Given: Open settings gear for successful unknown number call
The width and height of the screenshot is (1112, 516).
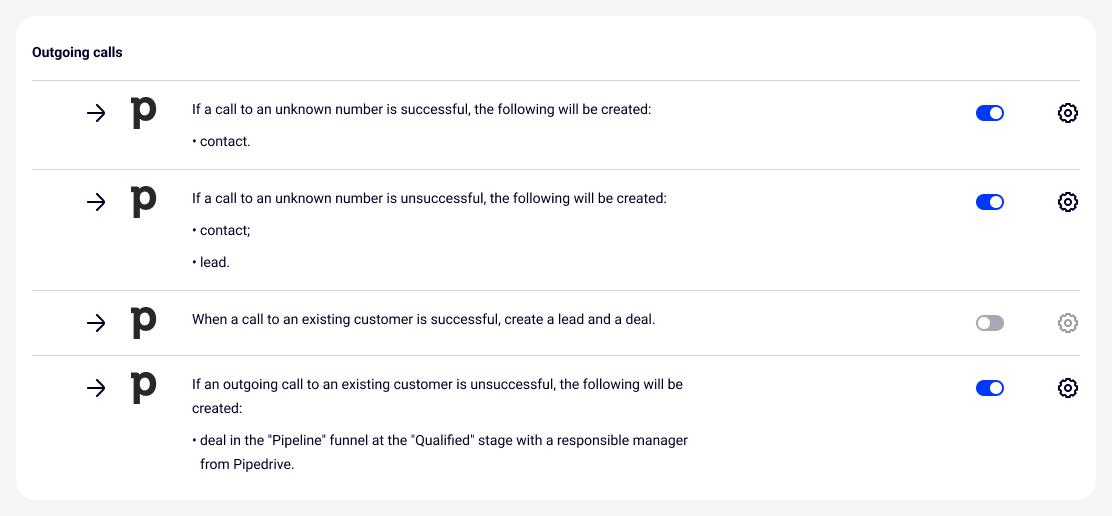Looking at the screenshot, I should pos(1067,113).
